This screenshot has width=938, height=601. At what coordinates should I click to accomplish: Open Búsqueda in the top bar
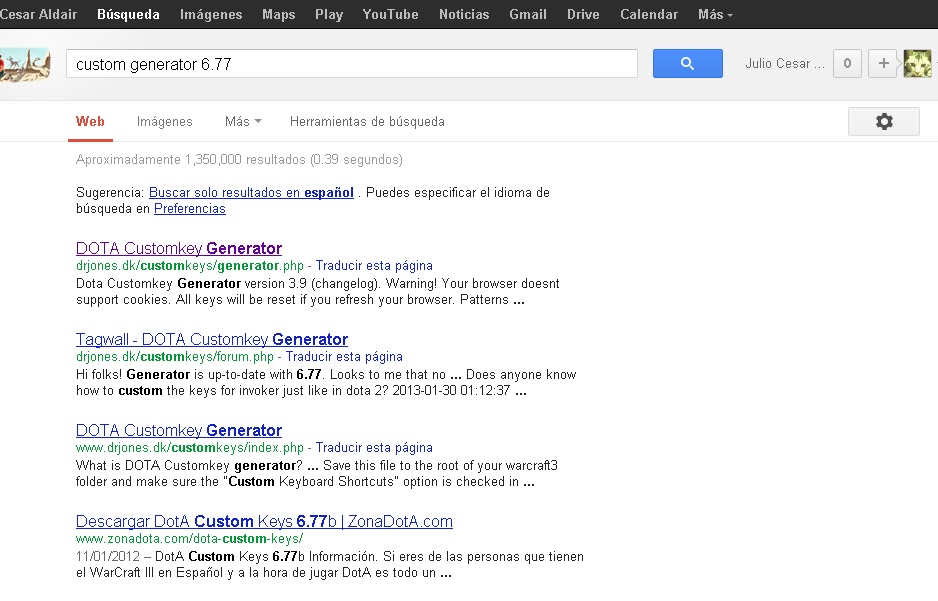tap(128, 14)
